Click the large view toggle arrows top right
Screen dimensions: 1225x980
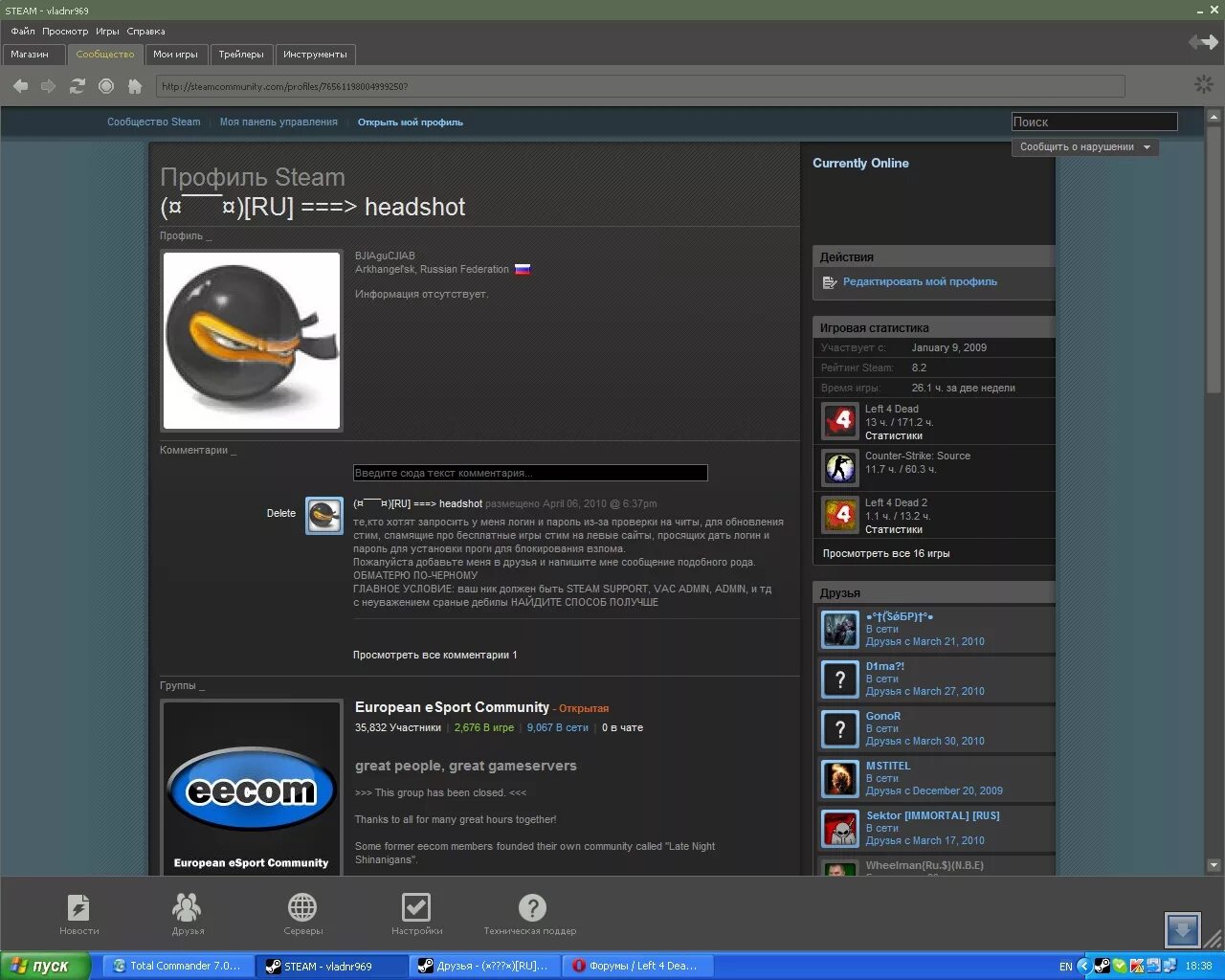[1203, 41]
